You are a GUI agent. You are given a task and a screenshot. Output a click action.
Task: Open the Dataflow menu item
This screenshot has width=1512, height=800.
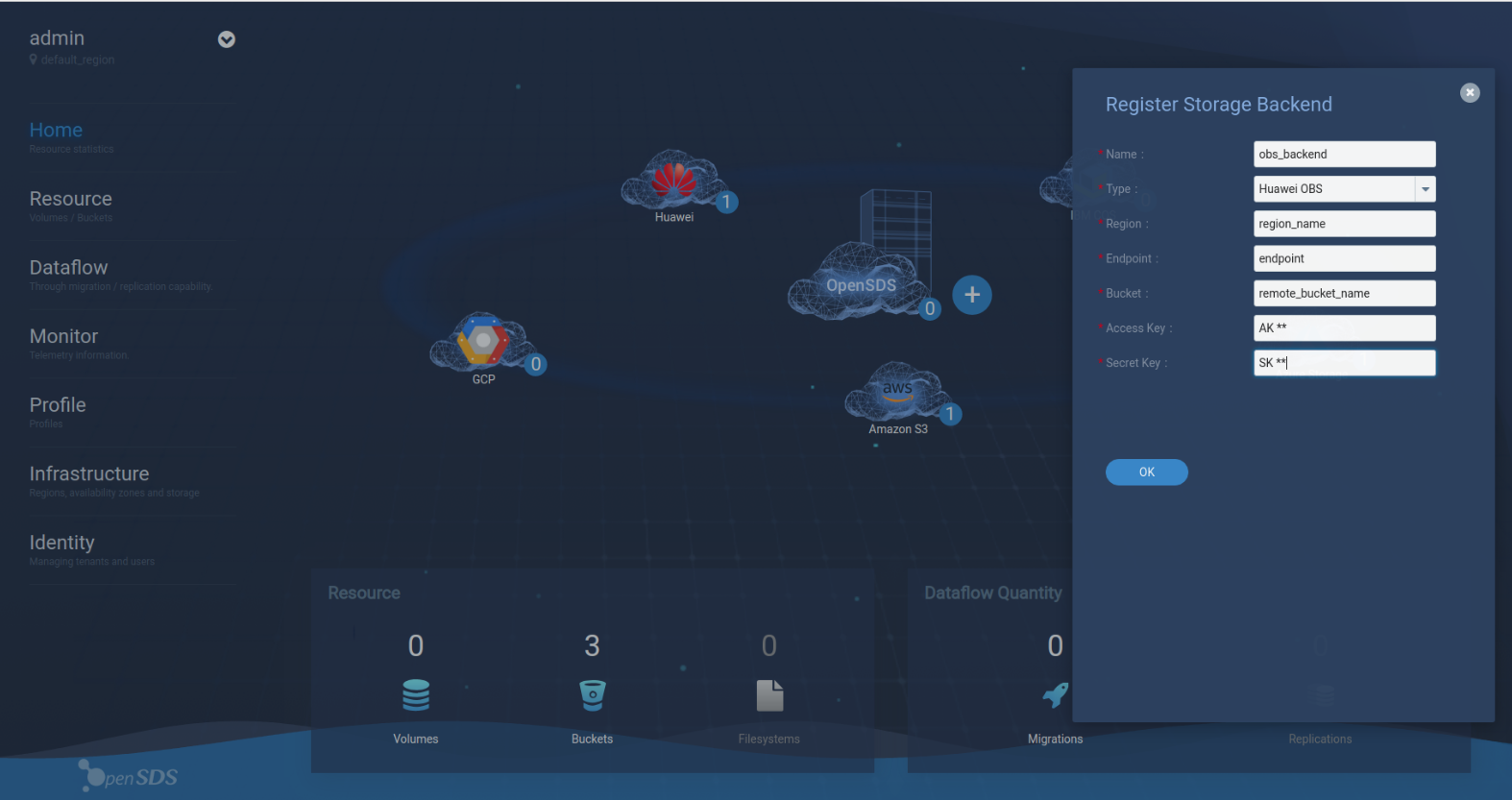point(69,268)
